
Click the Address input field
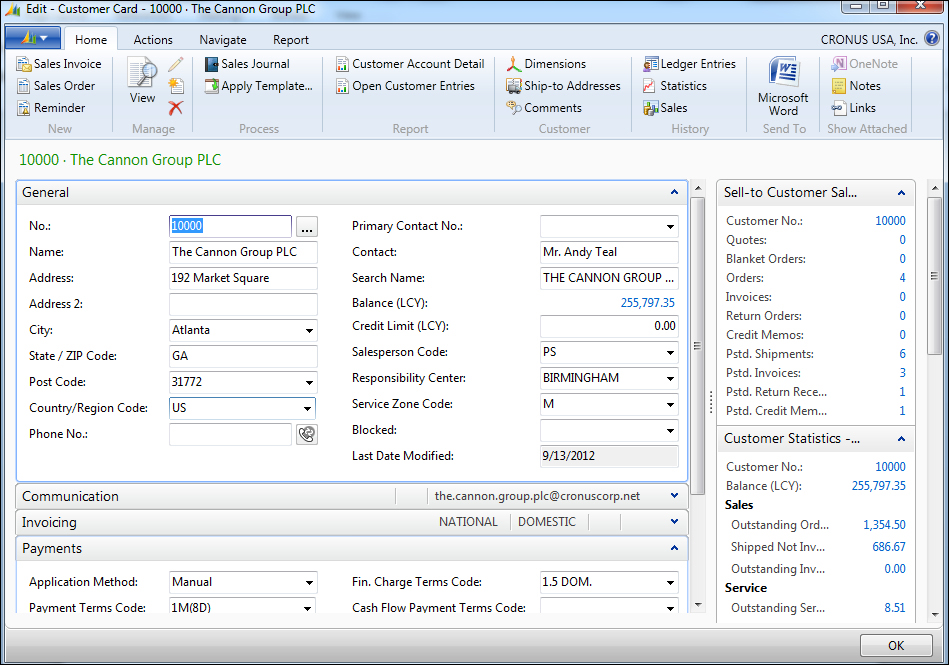click(x=243, y=278)
